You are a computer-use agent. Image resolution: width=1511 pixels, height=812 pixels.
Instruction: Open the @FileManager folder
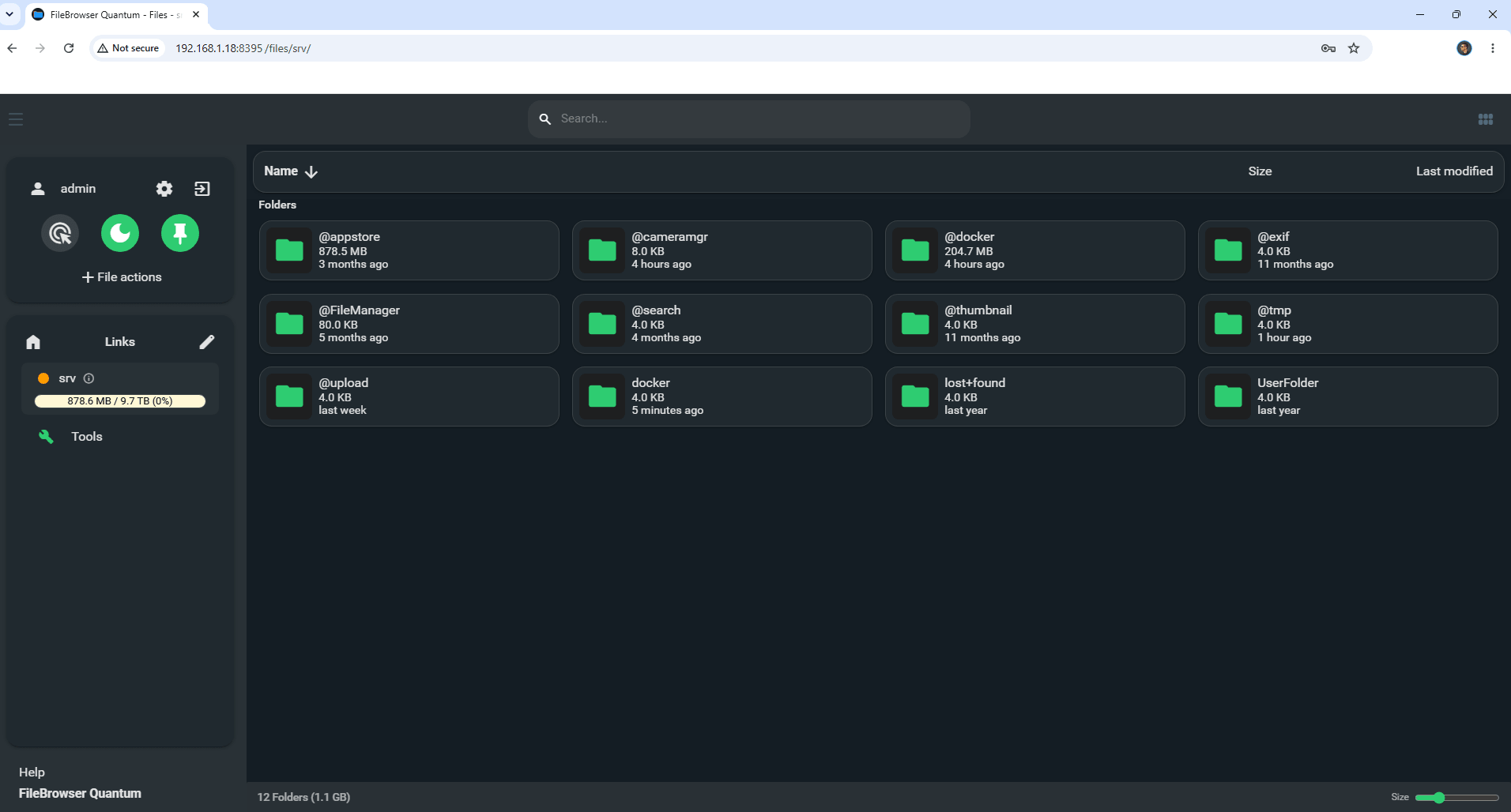(x=409, y=324)
